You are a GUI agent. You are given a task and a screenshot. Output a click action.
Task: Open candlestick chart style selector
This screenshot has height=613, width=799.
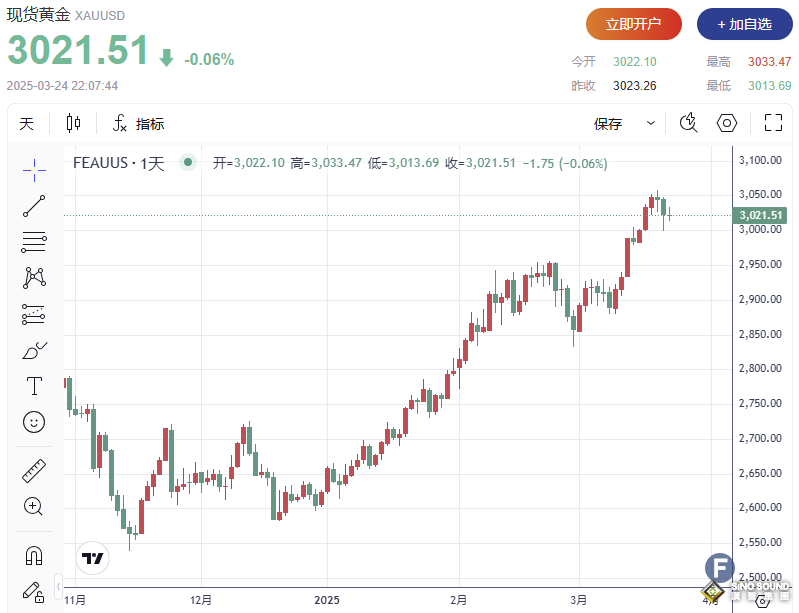coord(73,124)
